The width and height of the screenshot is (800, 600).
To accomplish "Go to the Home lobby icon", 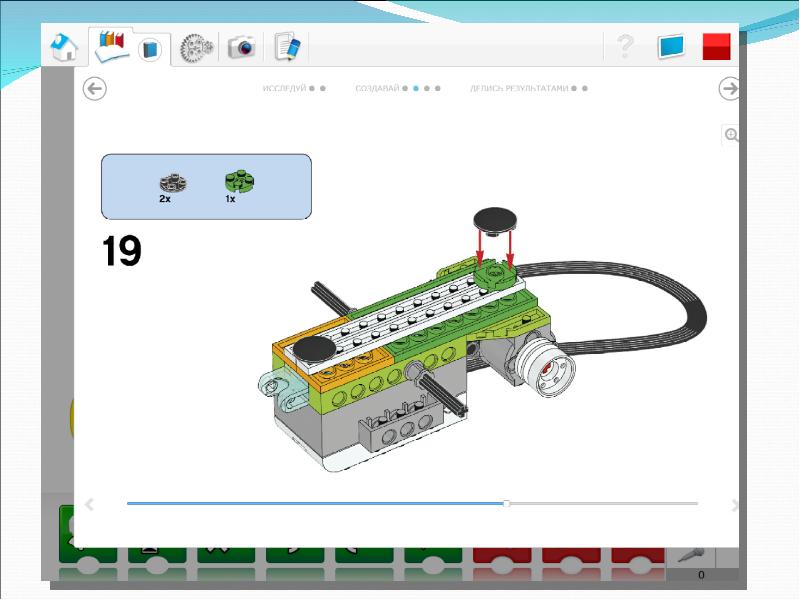I will pyautogui.click(x=64, y=47).
